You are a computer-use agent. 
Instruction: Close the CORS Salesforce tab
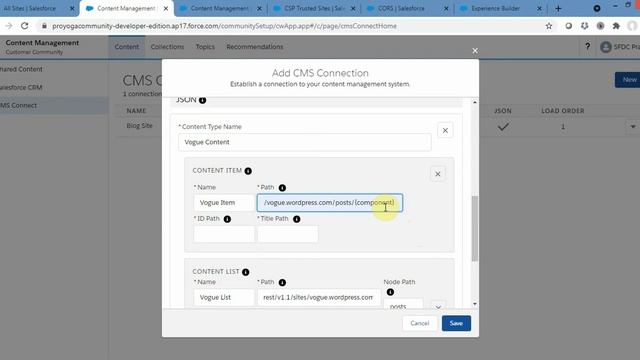[446, 8]
